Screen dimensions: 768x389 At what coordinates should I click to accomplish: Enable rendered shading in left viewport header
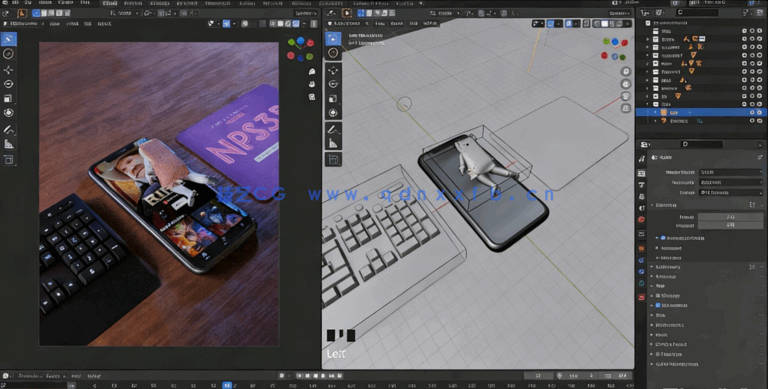[296, 24]
